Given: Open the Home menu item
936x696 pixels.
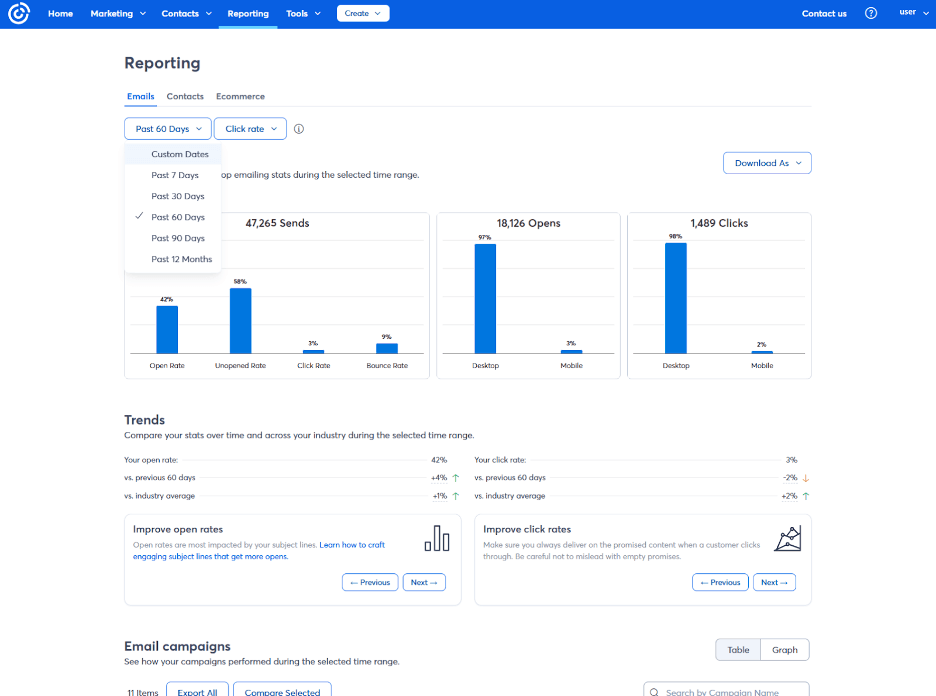Looking at the screenshot, I should 60,13.
